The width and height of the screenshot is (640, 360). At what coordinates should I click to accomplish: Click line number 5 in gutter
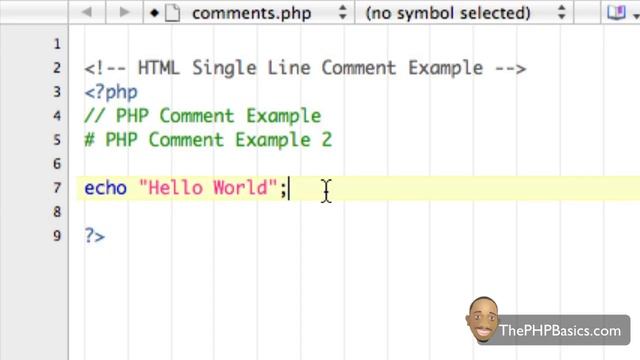(x=57, y=140)
